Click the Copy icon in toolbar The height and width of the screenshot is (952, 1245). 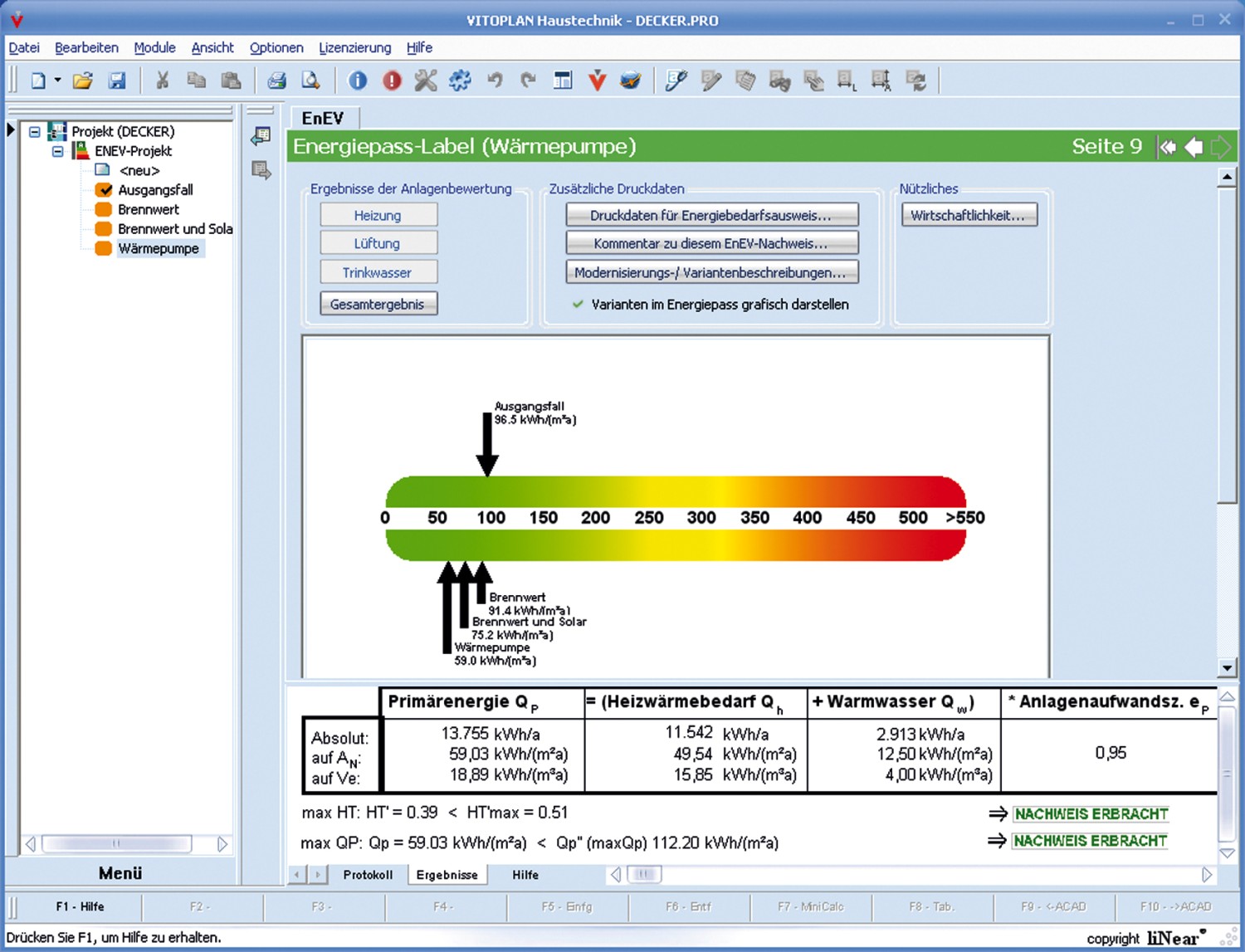[x=197, y=81]
